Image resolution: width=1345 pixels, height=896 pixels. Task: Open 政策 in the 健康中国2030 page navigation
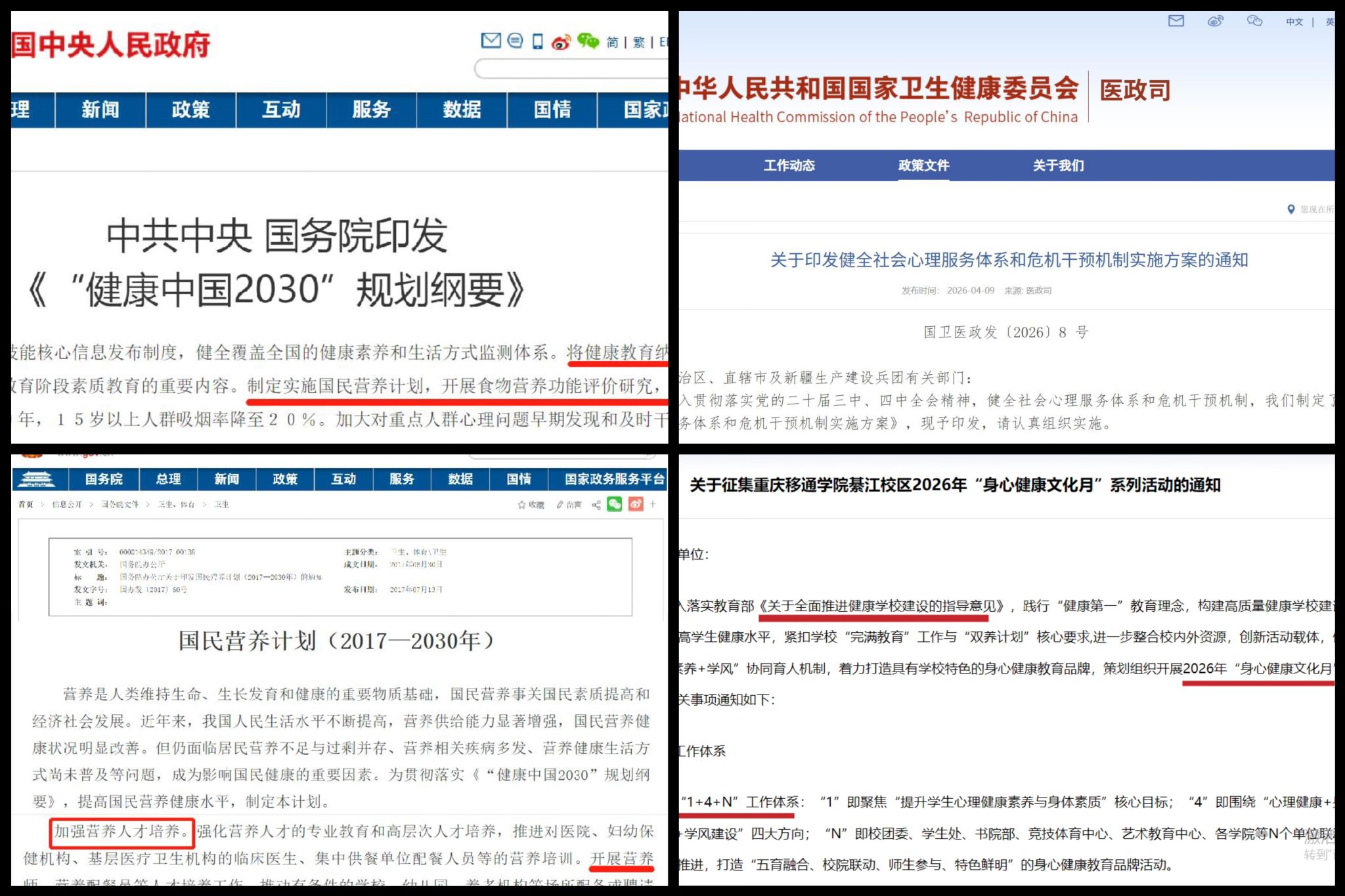190,110
